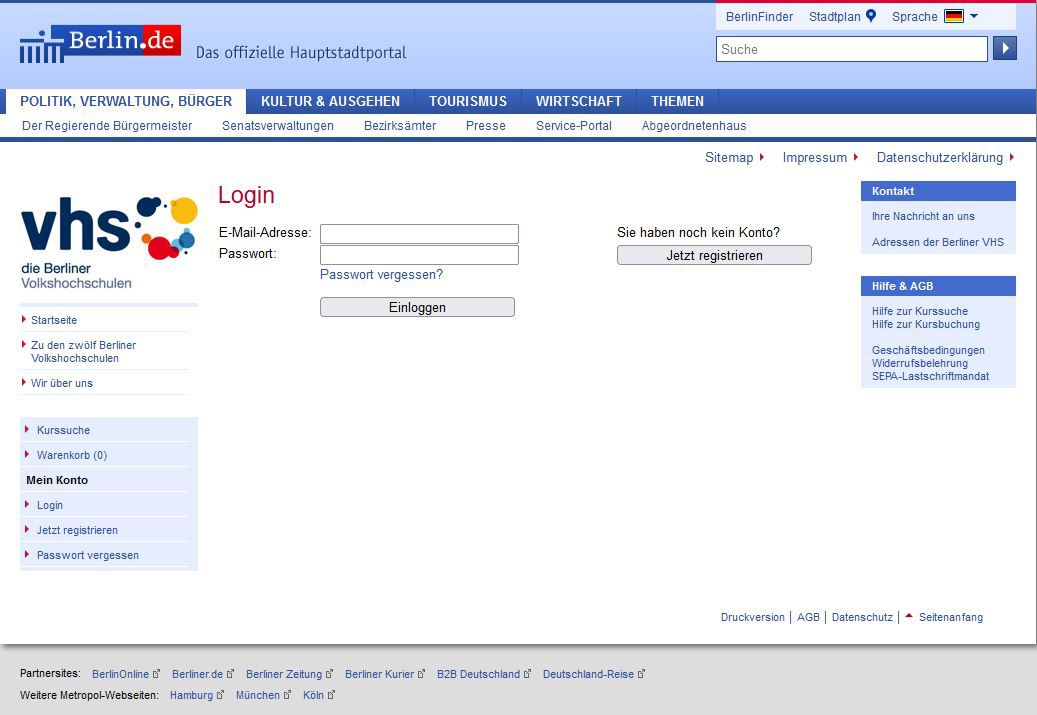The image size is (1037, 715).
Task: Open Geschäftsbedingungen link
Action: coord(928,350)
